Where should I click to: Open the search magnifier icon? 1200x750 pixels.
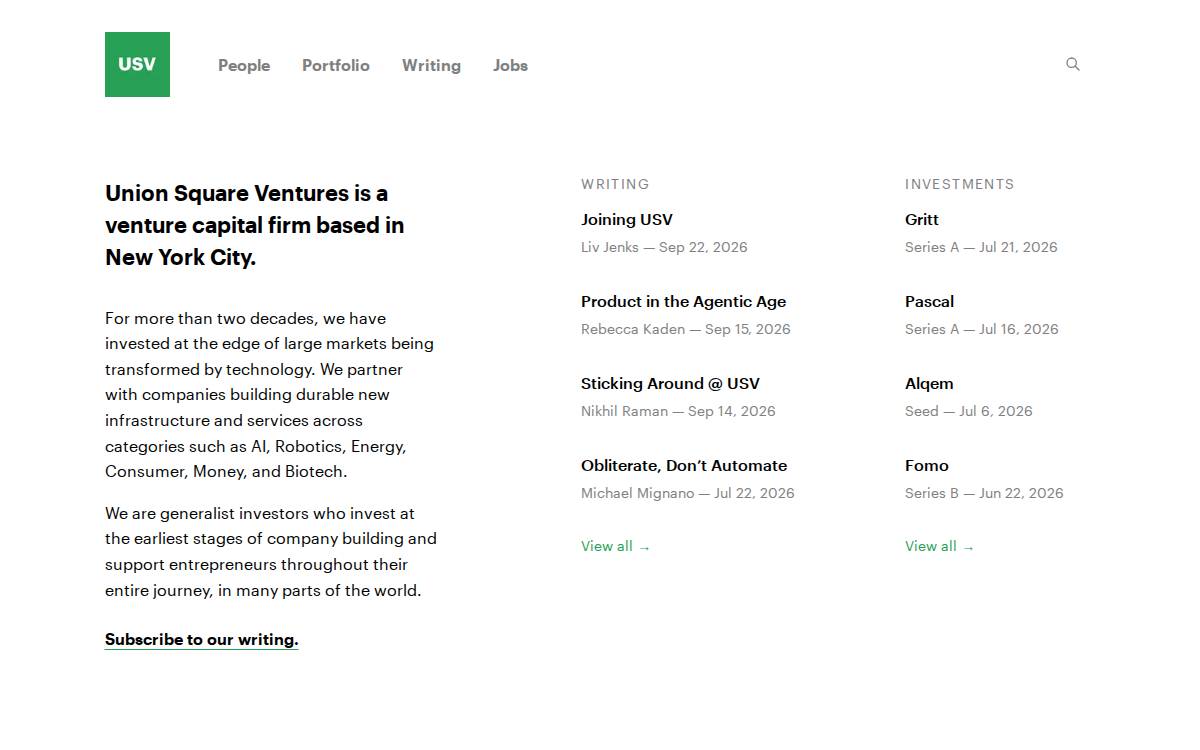1073,64
